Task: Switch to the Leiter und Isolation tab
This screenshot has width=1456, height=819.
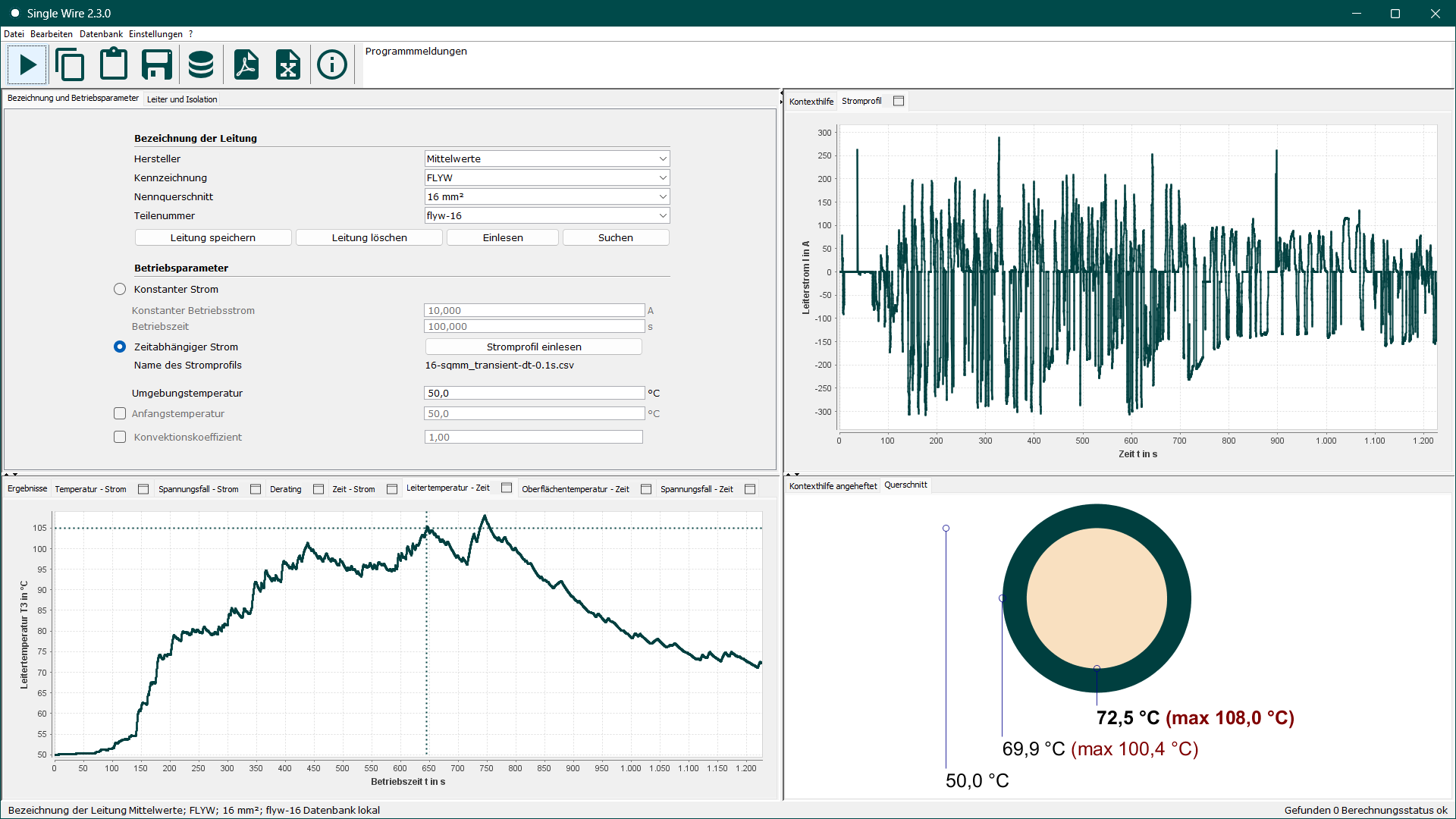Action: (x=182, y=99)
